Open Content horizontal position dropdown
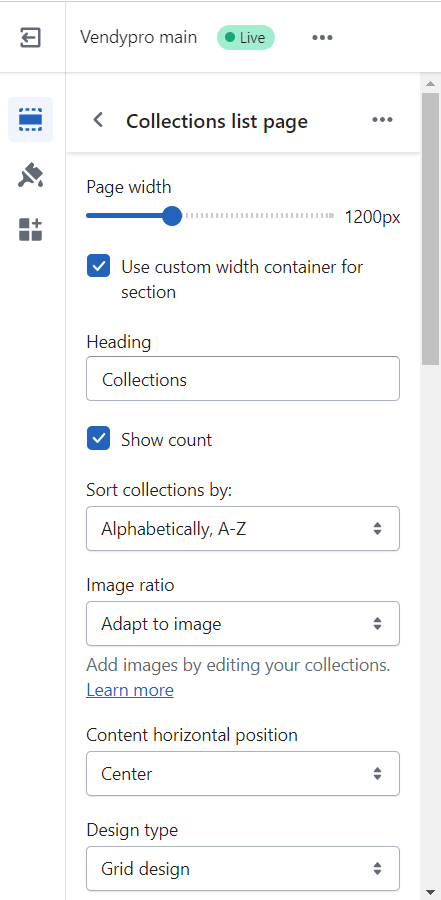This screenshot has height=900, width=441. click(x=243, y=774)
